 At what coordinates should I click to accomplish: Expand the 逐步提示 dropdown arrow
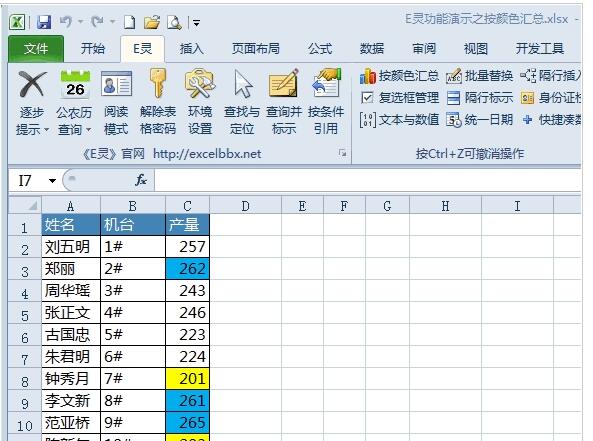point(47,129)
